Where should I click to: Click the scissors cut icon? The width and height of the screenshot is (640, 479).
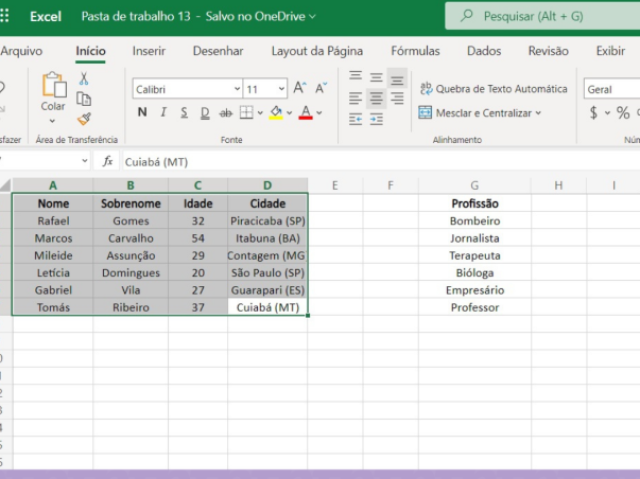click(84, 78)
